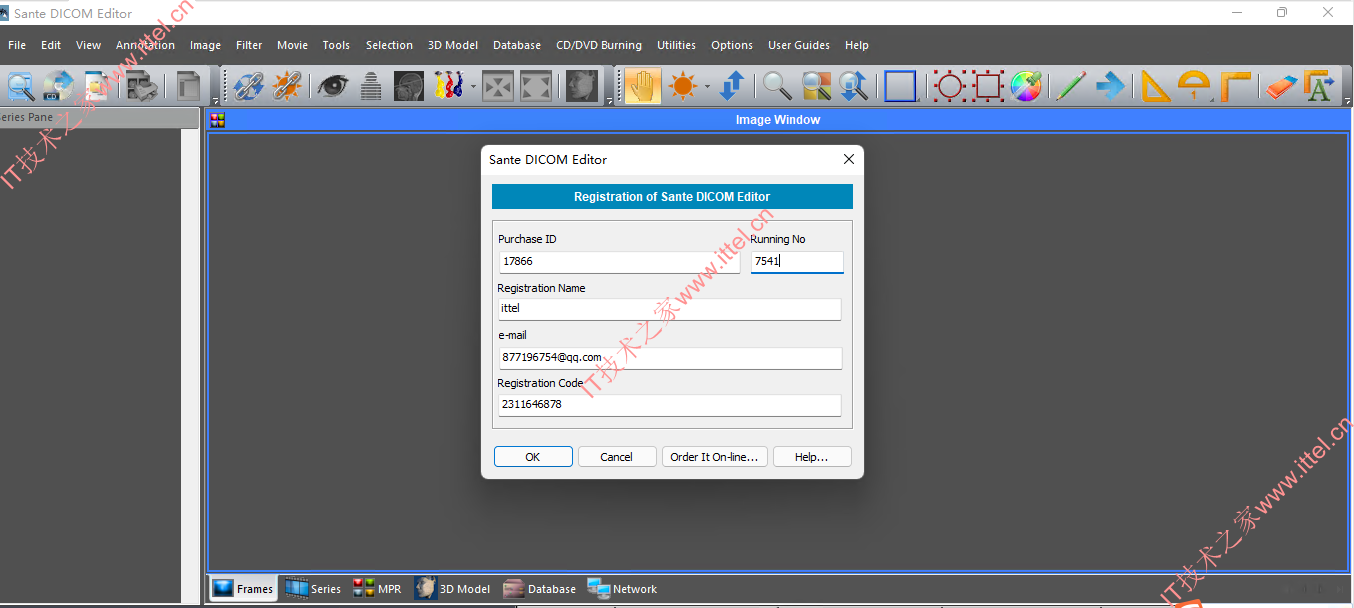Select the triangle ruler measurement tool
Image resolution: width=1354 pixels, height=608 pixels.
(1155, 86)
